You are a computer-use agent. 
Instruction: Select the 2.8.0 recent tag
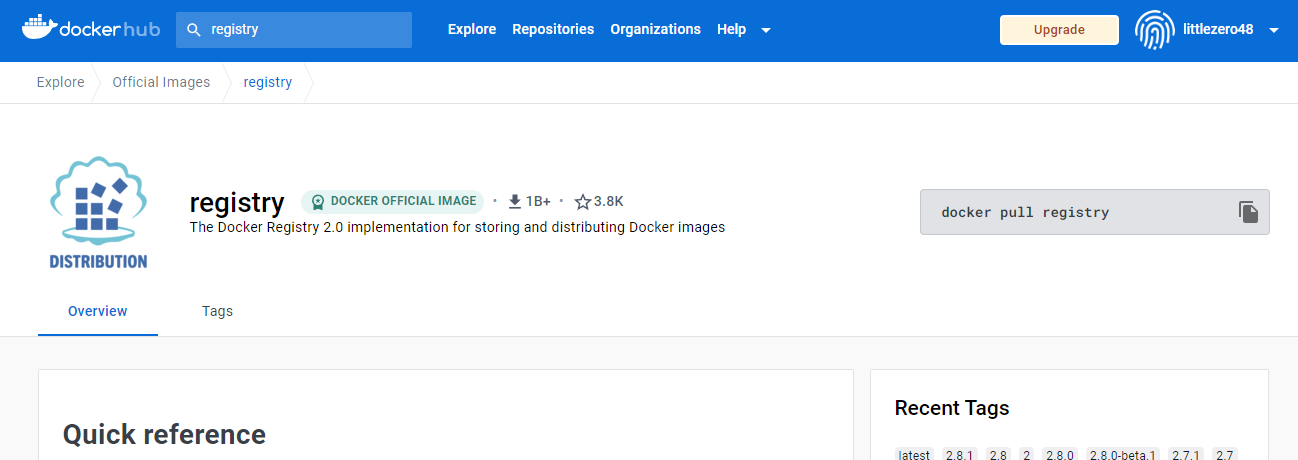(1060, 455)
